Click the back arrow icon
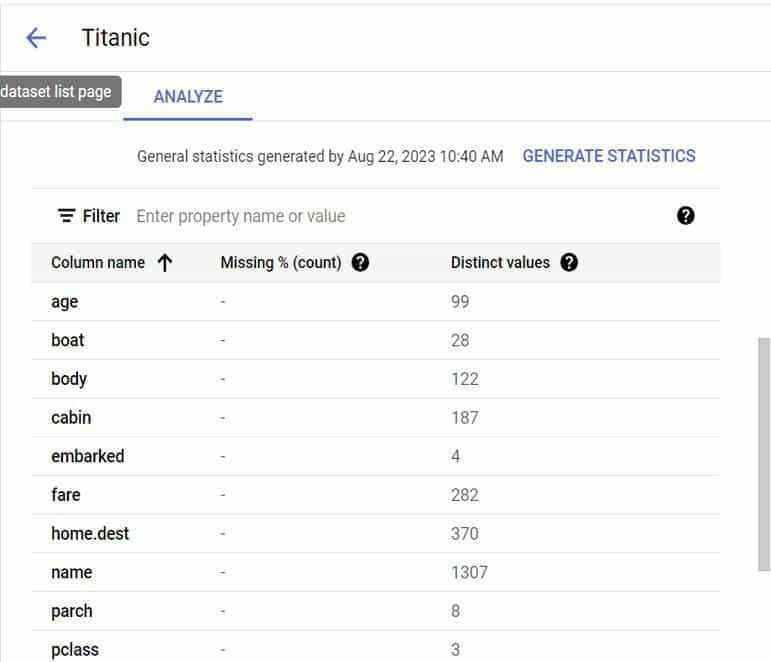The width and height of the screenshot is (771, 662). [36, 38]
